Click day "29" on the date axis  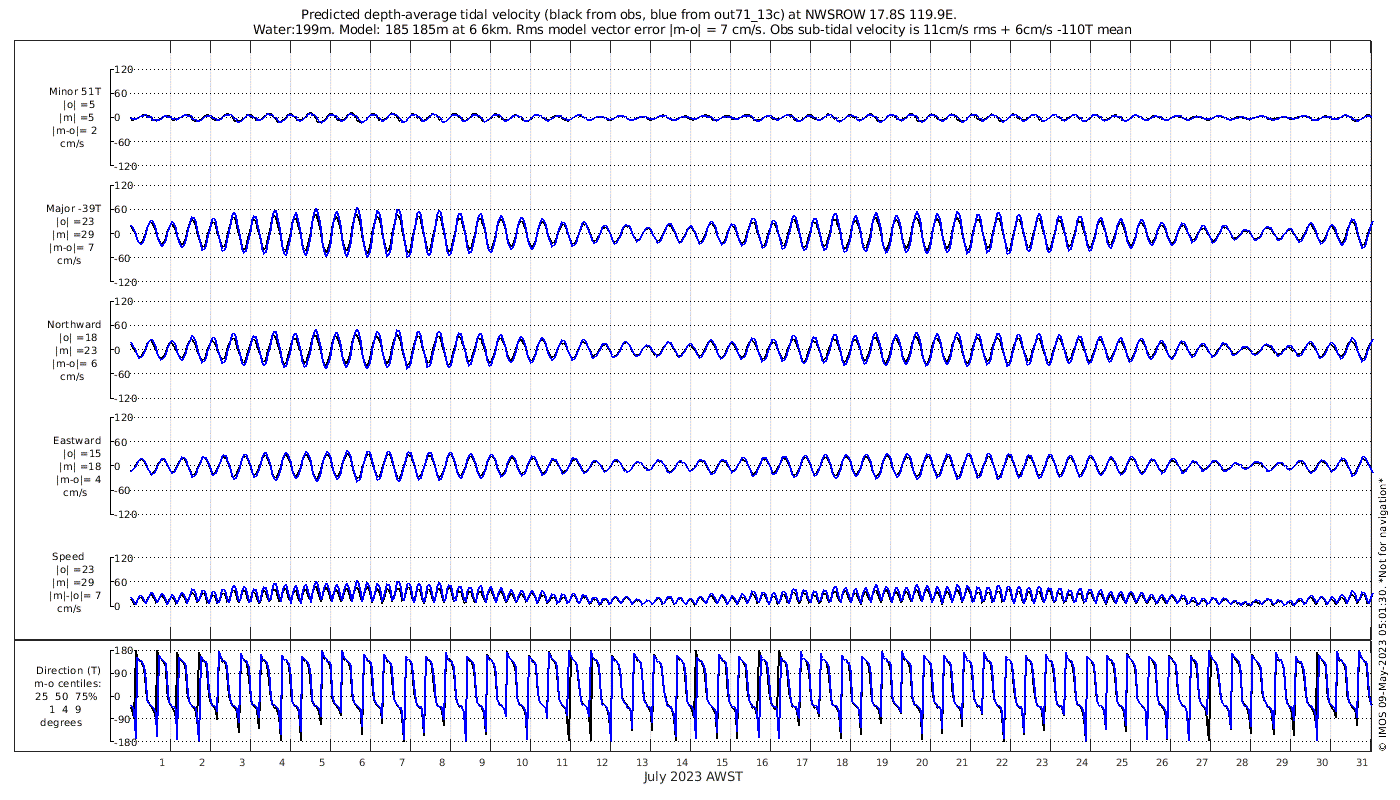click(x=1282, y=762)
